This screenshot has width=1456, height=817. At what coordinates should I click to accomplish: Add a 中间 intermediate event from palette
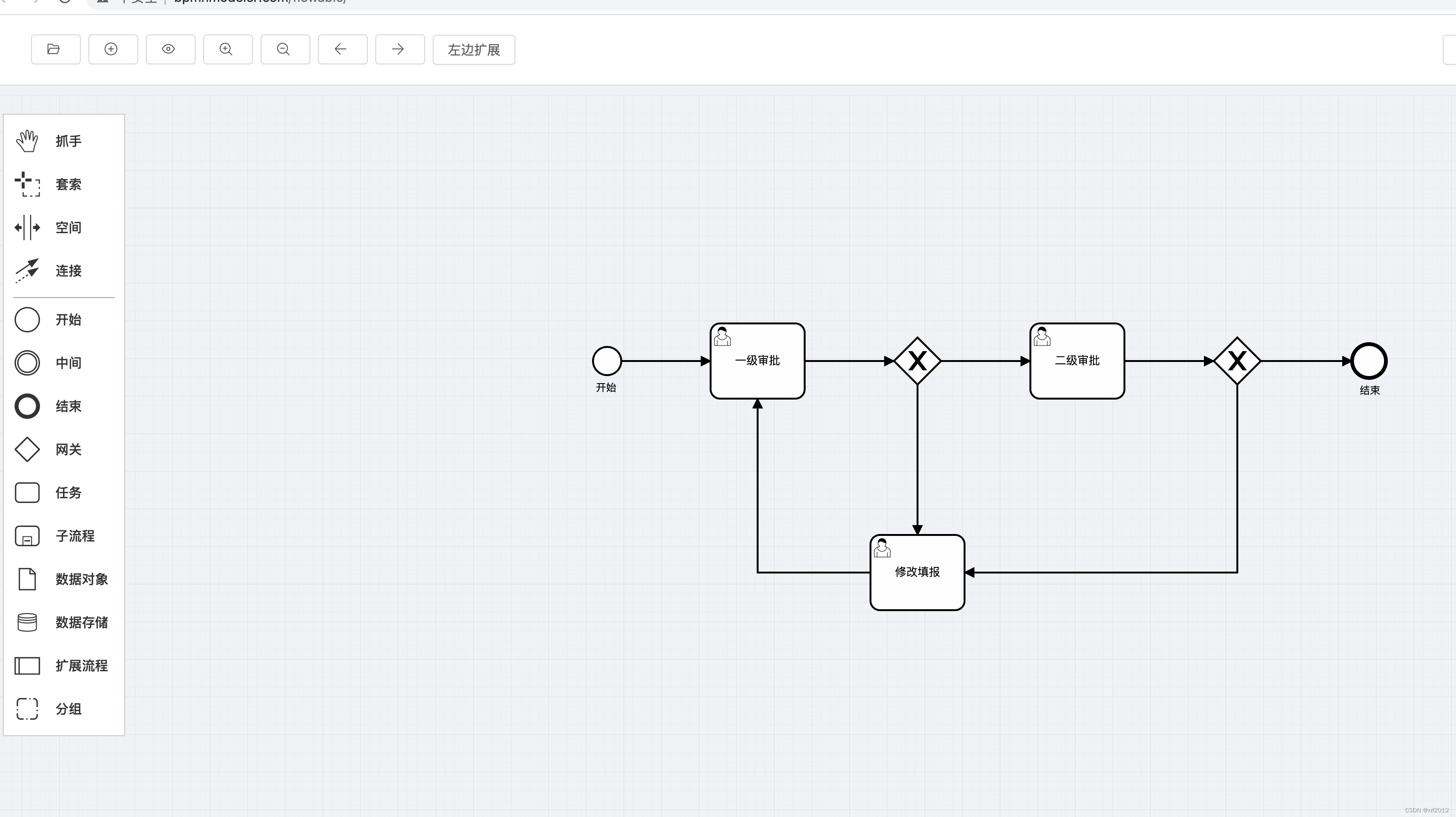click(27, 363)
